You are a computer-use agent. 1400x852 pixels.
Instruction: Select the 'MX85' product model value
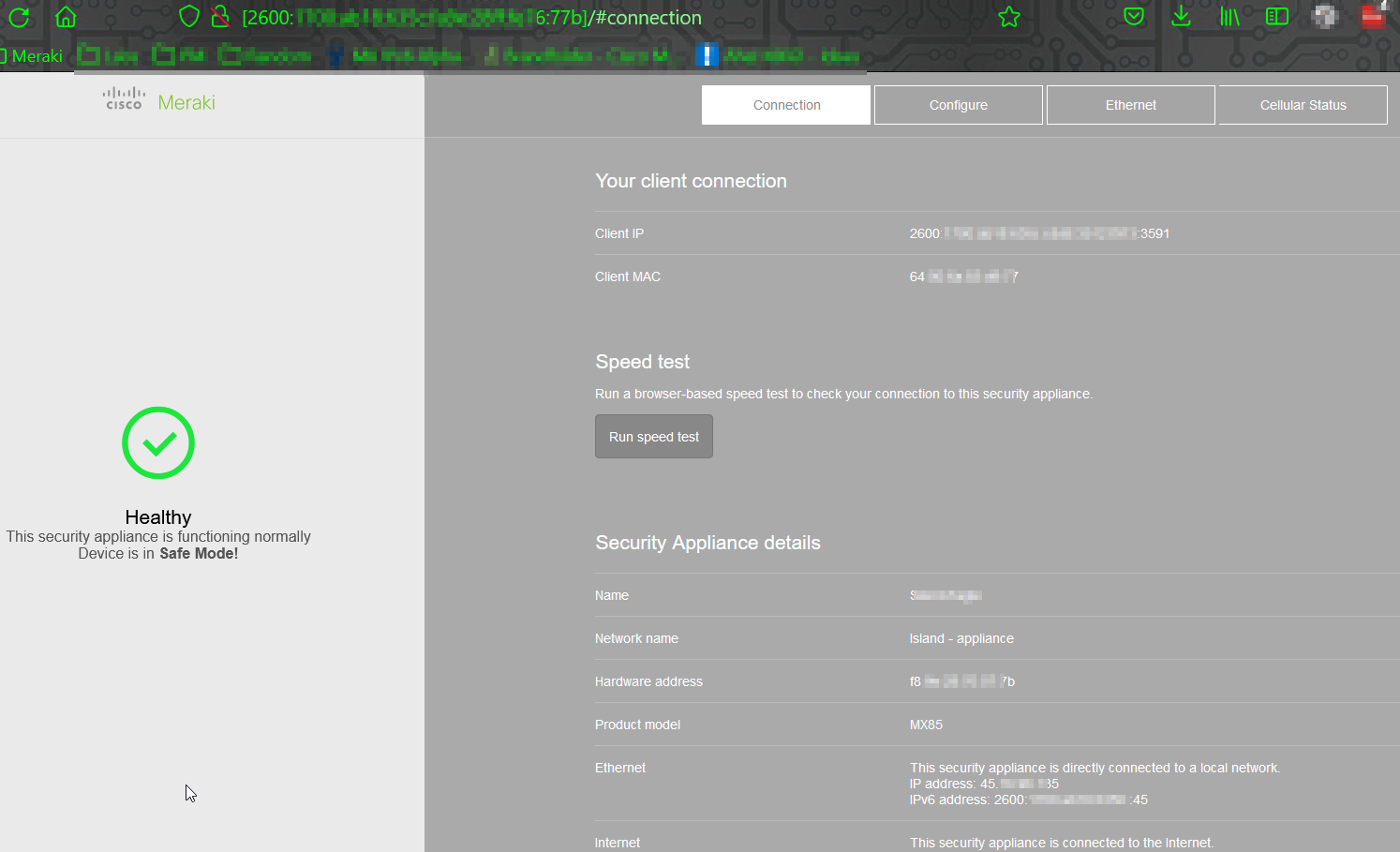926,725
